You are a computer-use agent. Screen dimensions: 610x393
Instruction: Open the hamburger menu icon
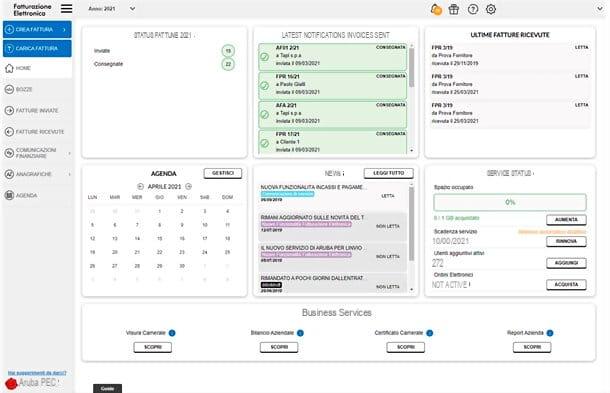pyautogui.click(x=67, y=9)
